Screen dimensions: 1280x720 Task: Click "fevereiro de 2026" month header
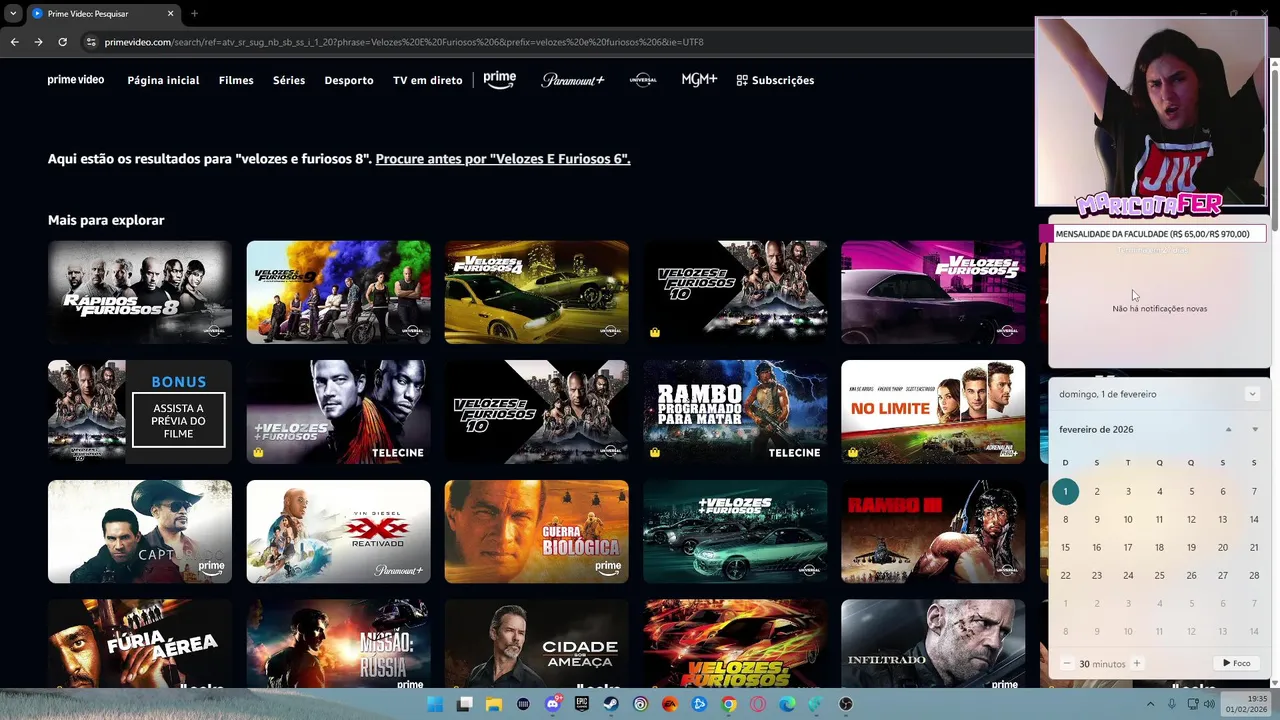point(1096,430)
